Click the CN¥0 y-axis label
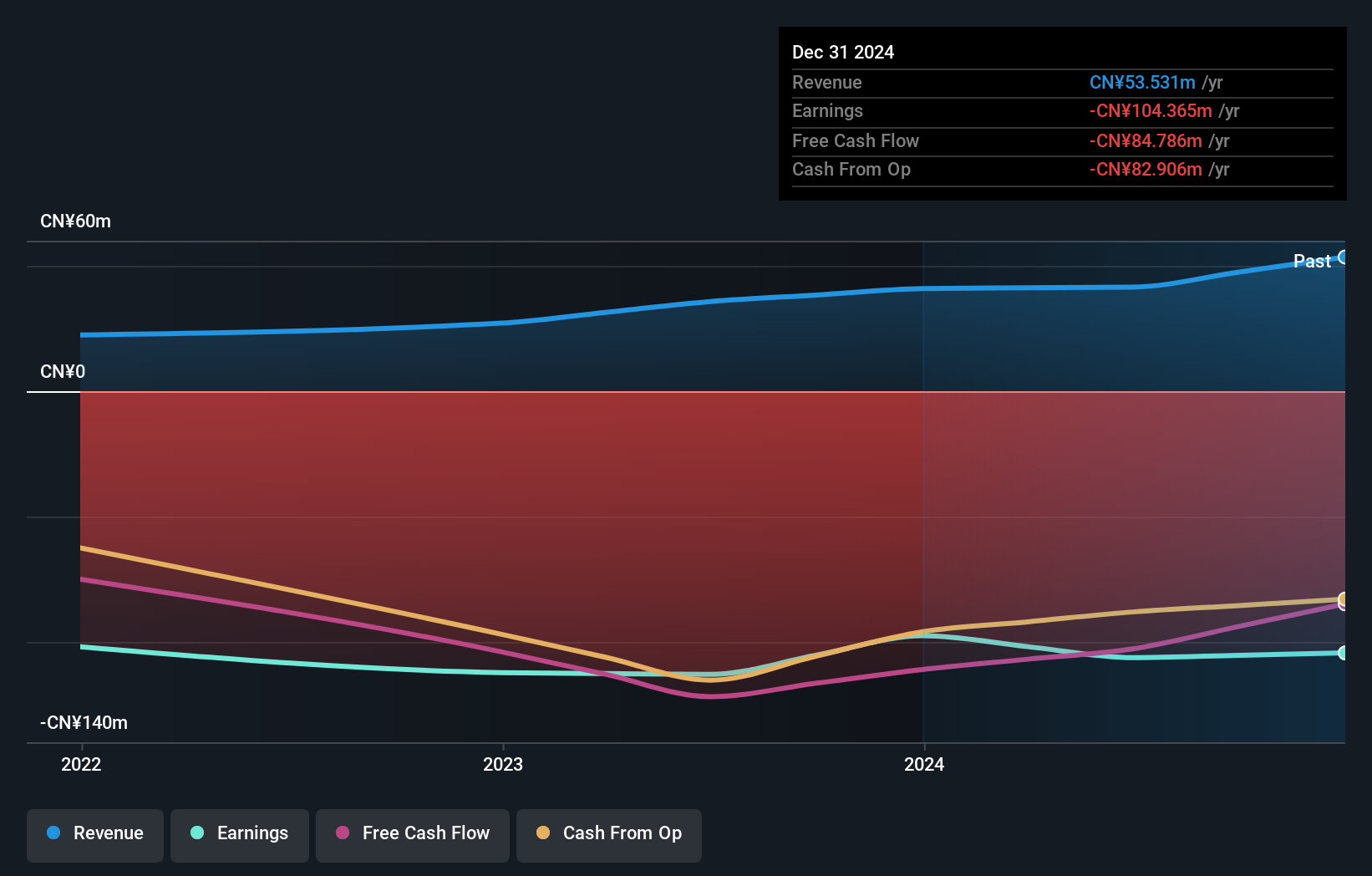This screenshot has height=876, width=1372. (63, 372)
